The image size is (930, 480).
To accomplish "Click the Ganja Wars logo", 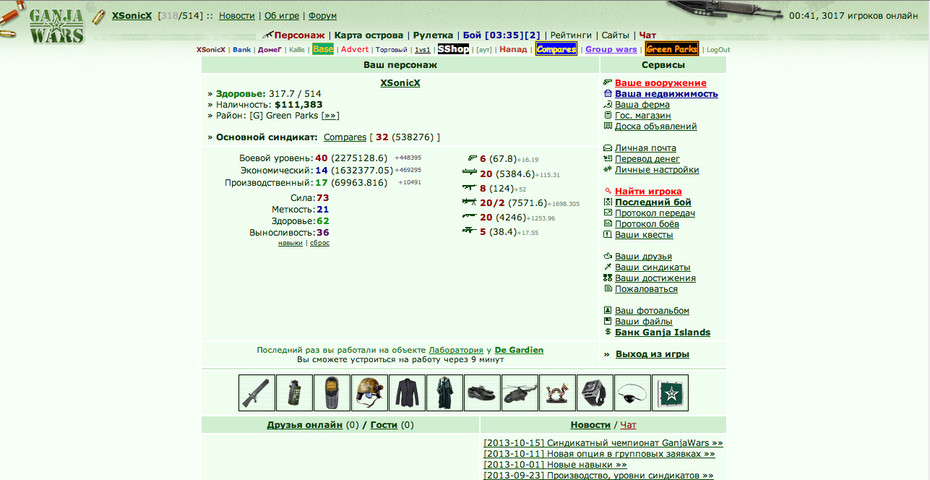I will [x=57, y=24].
